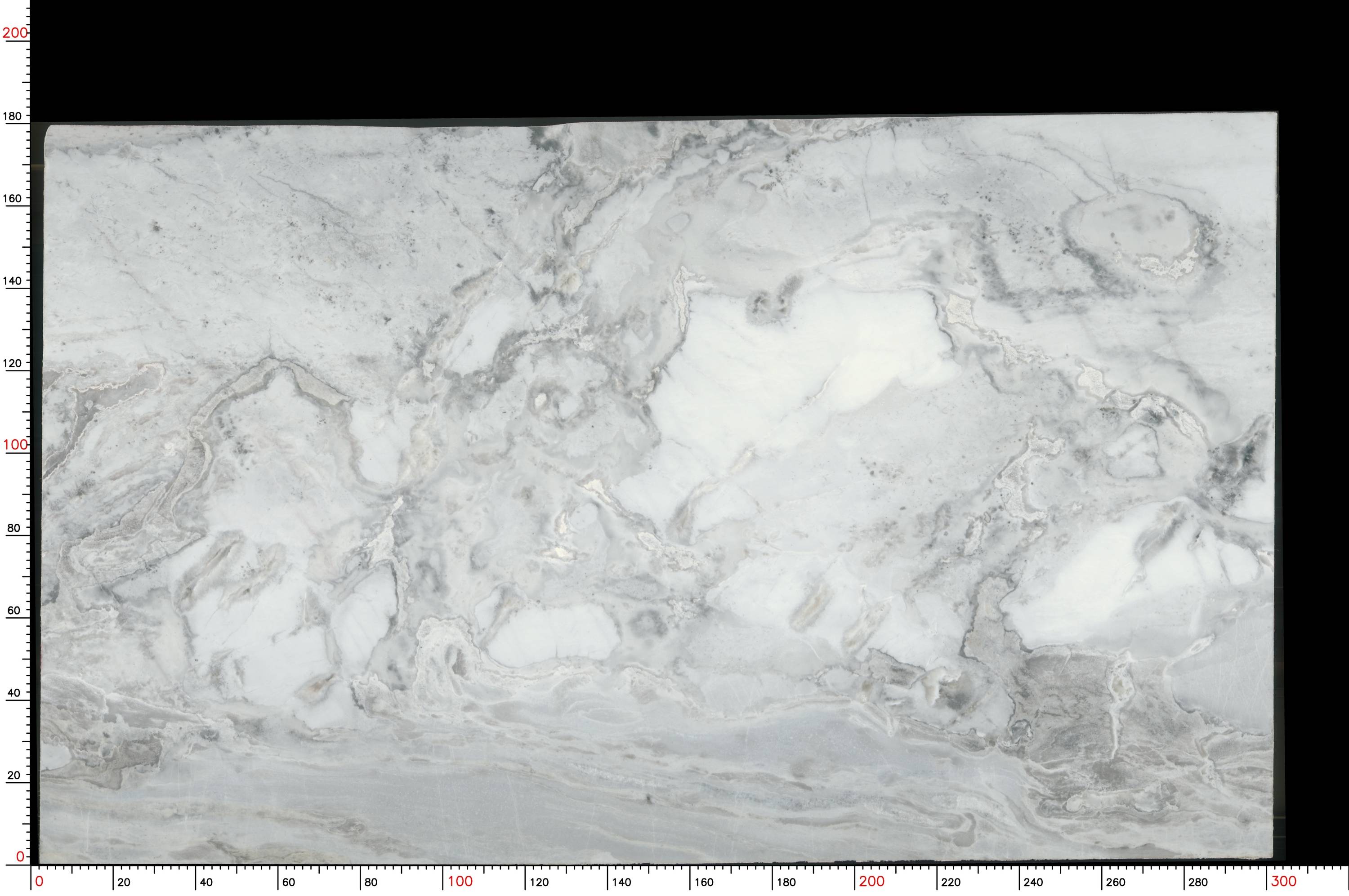
Task: Select the "160" mark on horizontal ruler
Action: point(704,882)
